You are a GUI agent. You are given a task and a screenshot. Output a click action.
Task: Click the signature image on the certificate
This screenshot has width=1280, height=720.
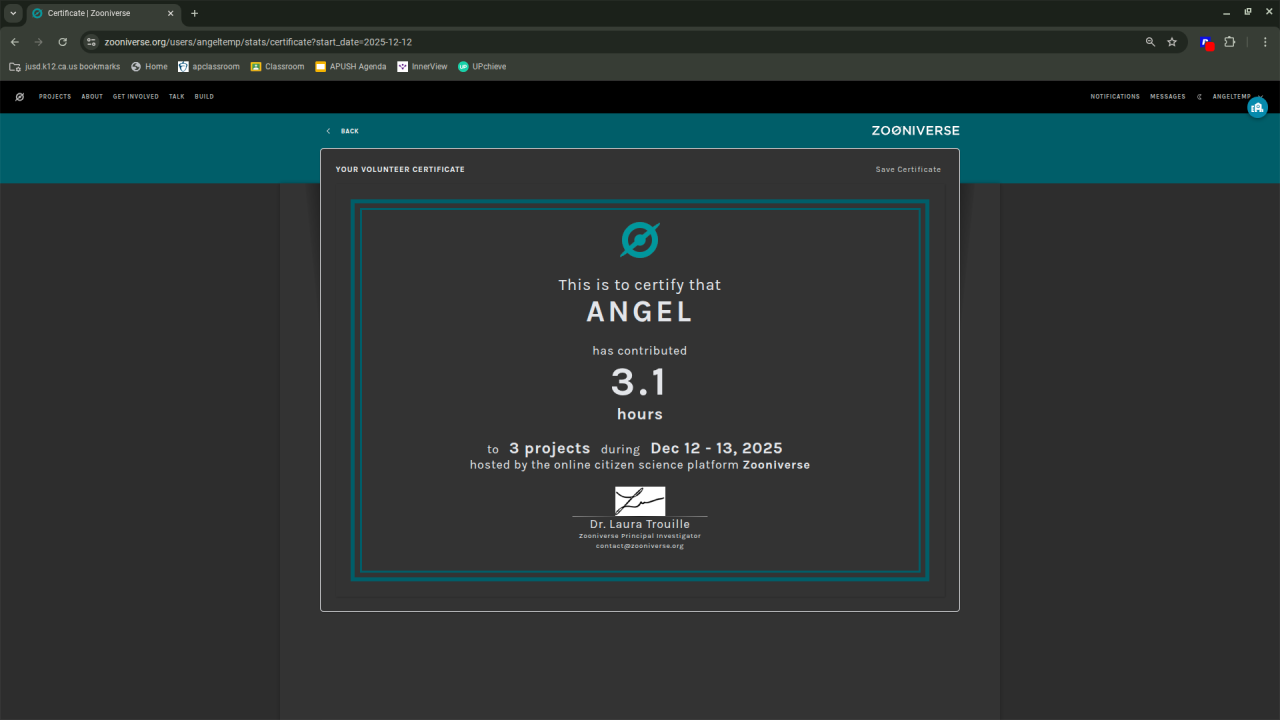point(640,501)
